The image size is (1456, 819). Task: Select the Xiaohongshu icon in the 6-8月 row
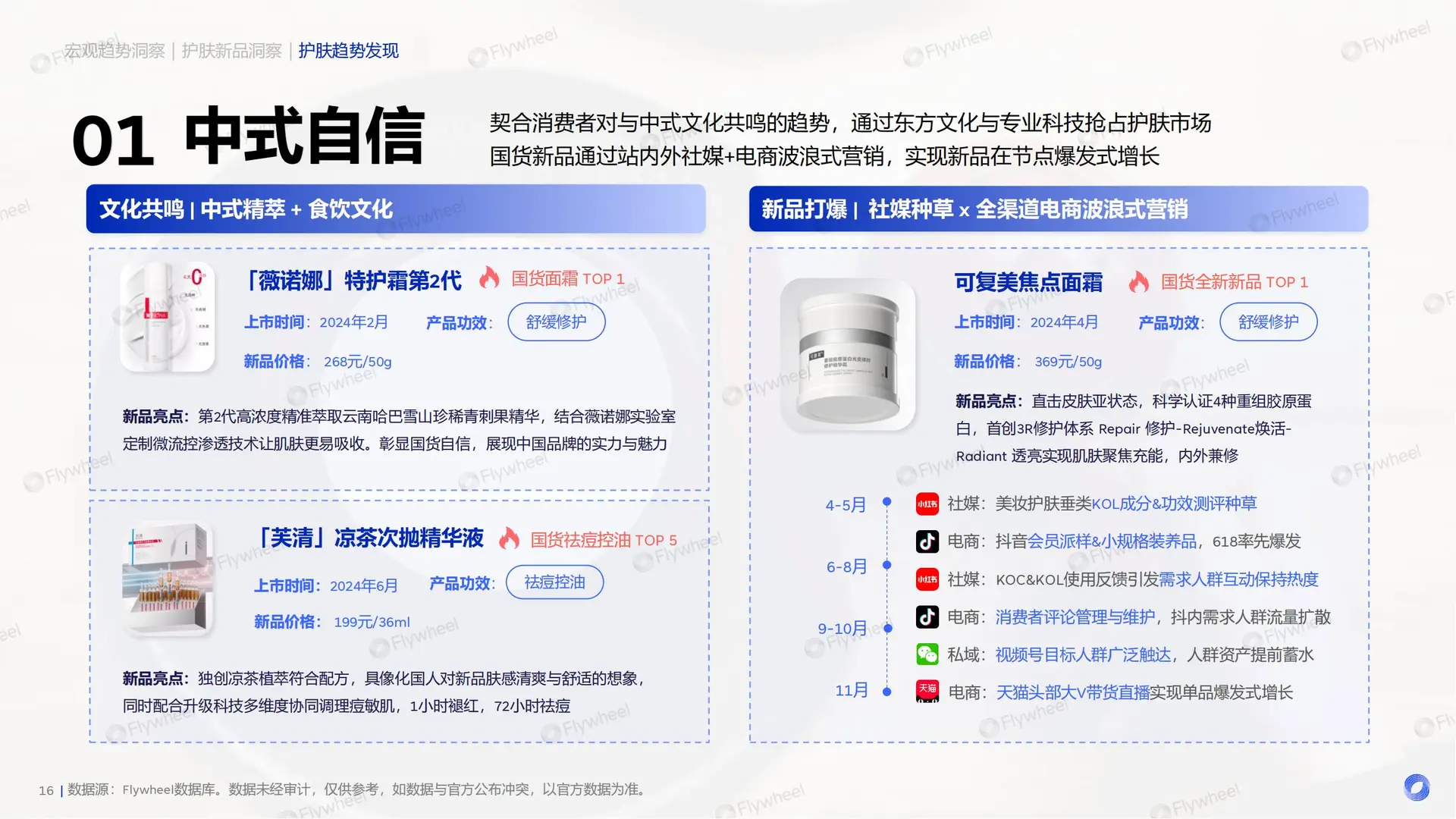point(927,580)
